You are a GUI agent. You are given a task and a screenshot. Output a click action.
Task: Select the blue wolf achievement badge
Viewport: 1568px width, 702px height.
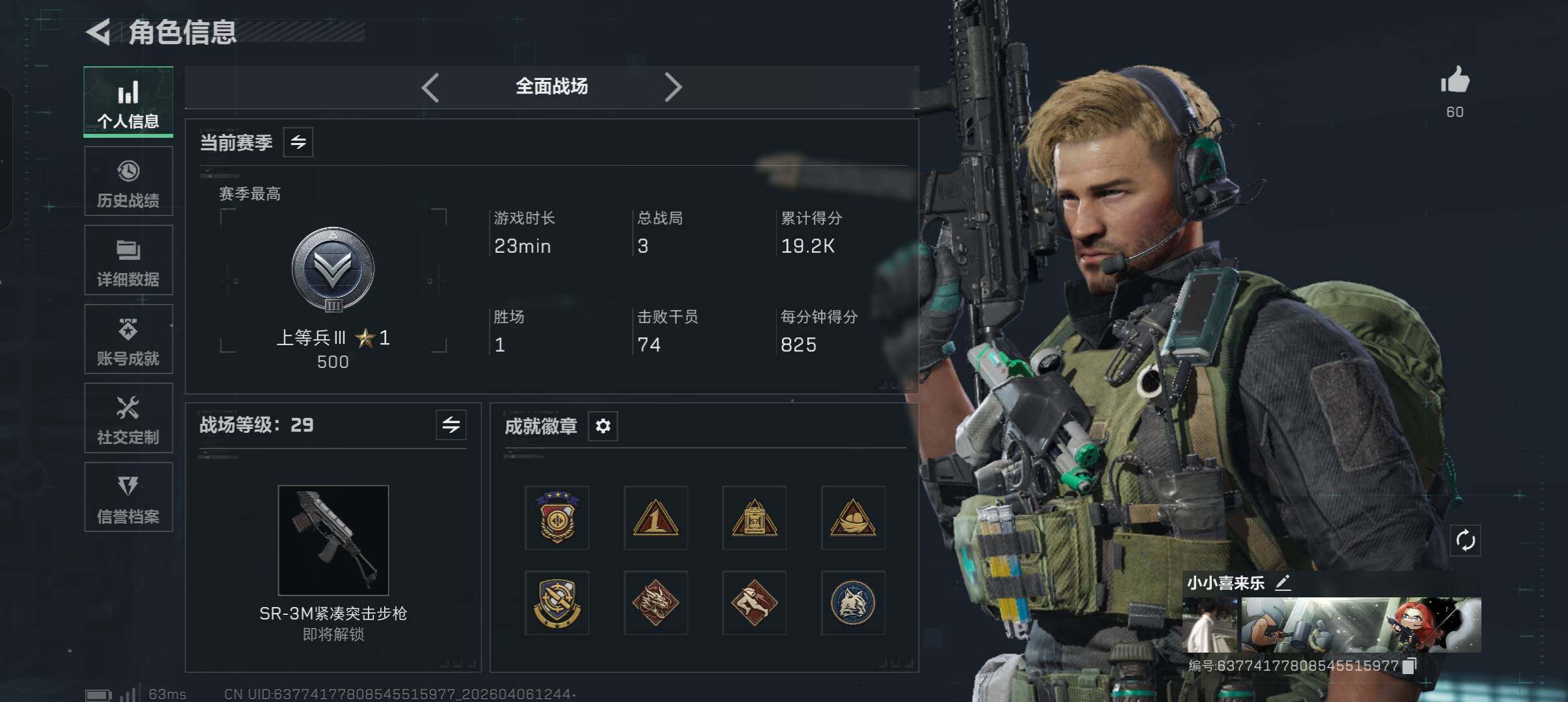pyautogui.click(x=853, y=603)
